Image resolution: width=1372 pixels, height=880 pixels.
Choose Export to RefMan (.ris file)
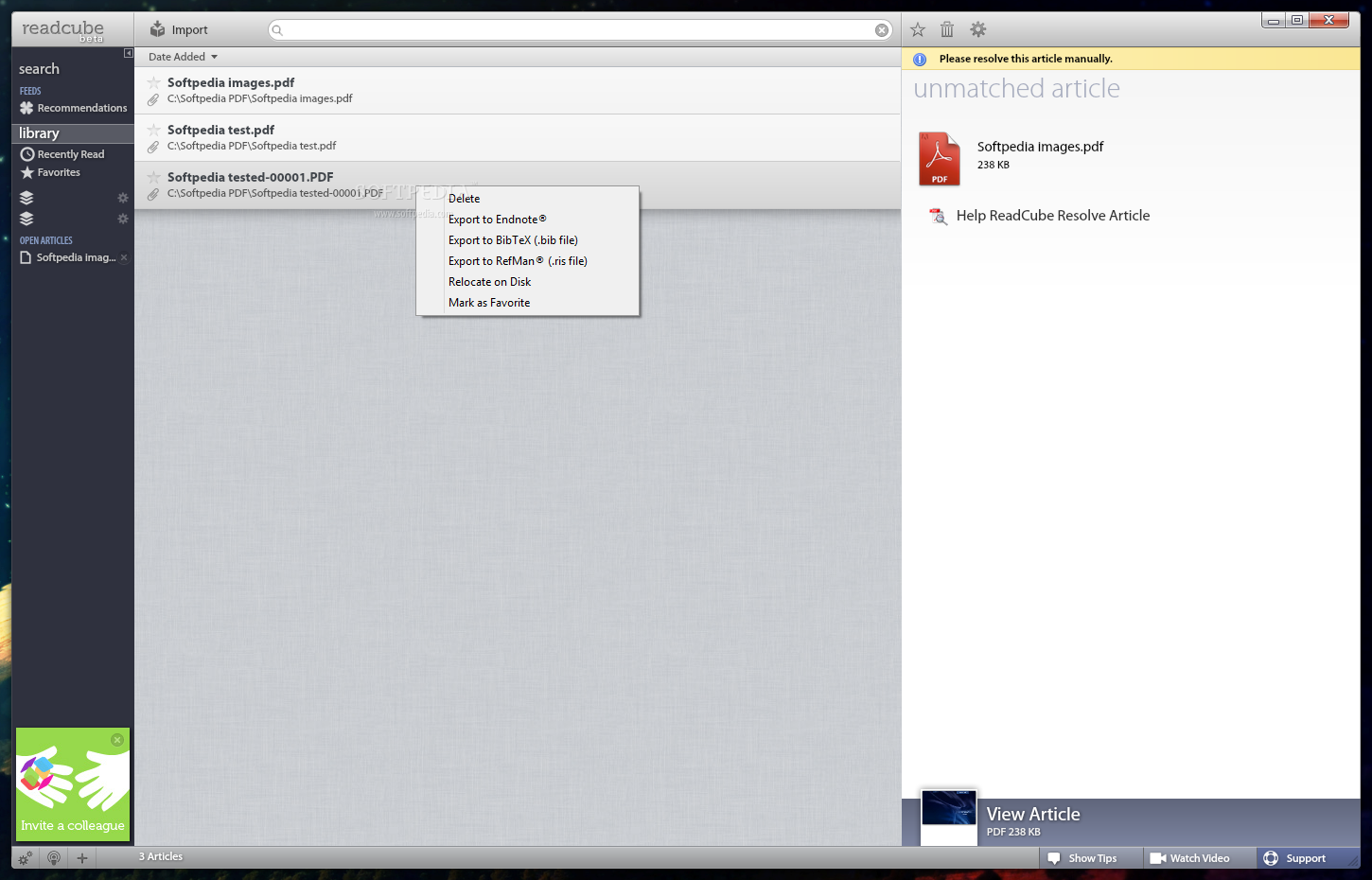pyautogui.click(x=528, y=261)
